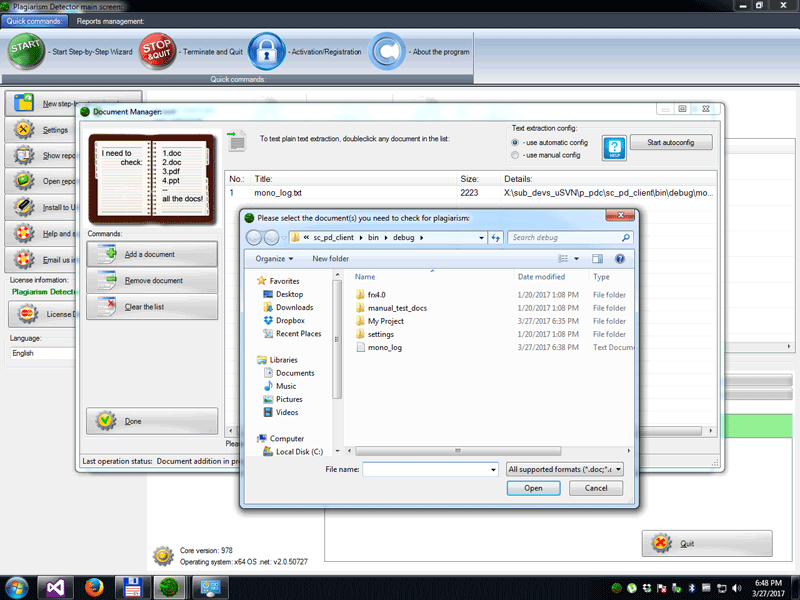Click the Language English selector
800x600 pixels.
[x=43, y=353]
